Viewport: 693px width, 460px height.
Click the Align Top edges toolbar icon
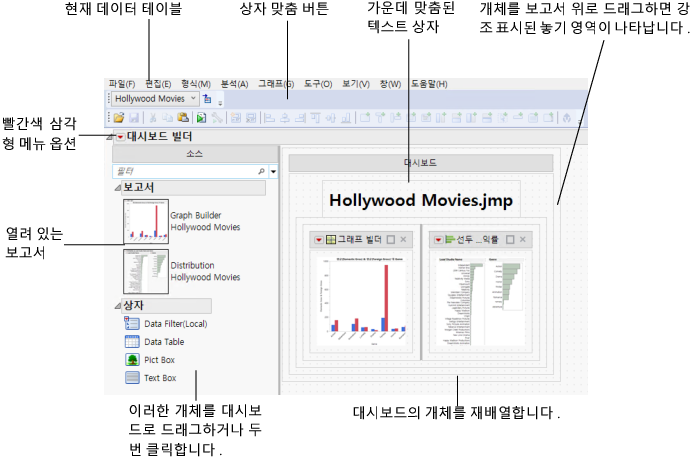pyautogui.click(x=316, y=118)
